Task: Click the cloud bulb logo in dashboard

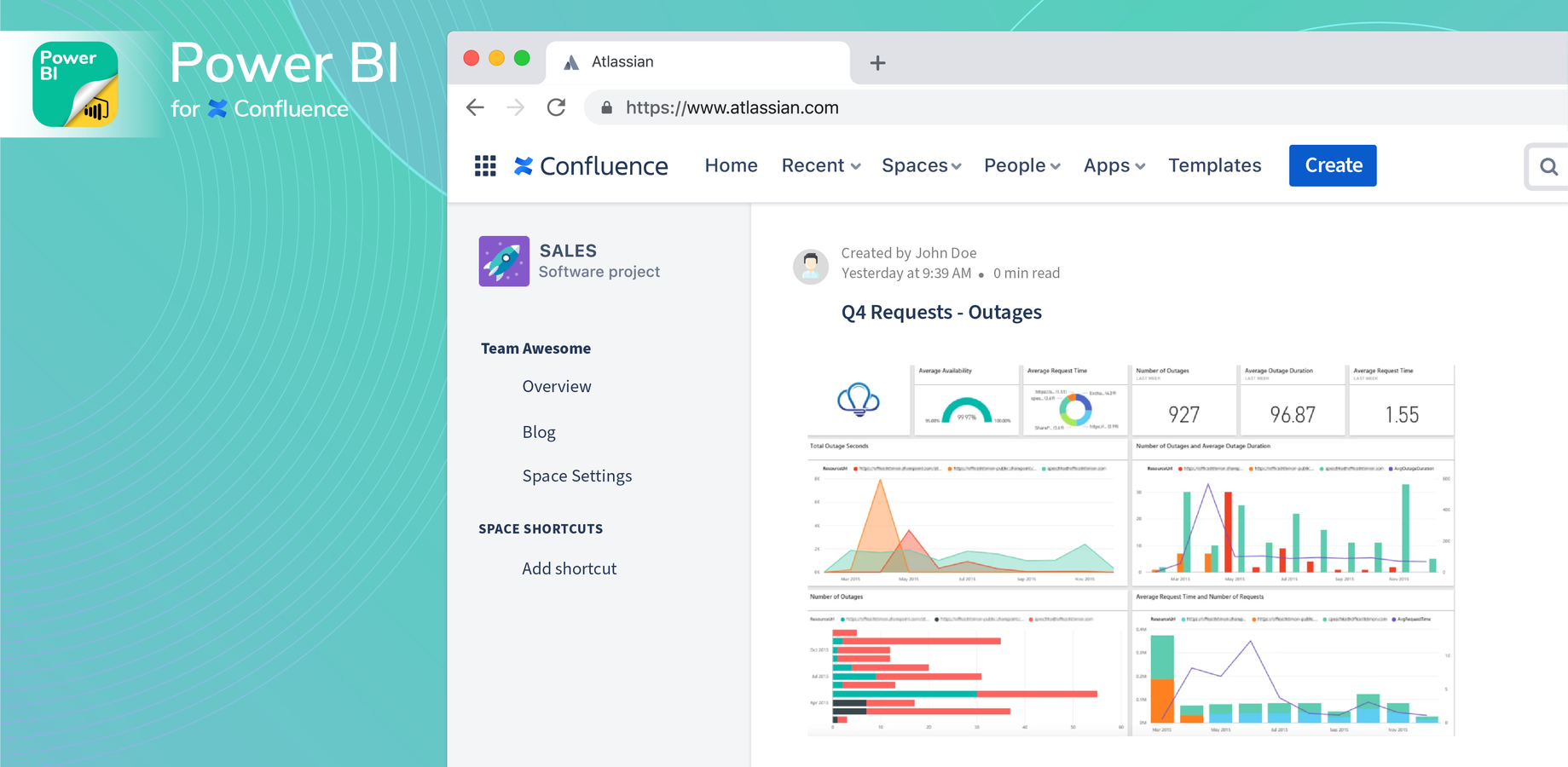Action: point(859,399)
